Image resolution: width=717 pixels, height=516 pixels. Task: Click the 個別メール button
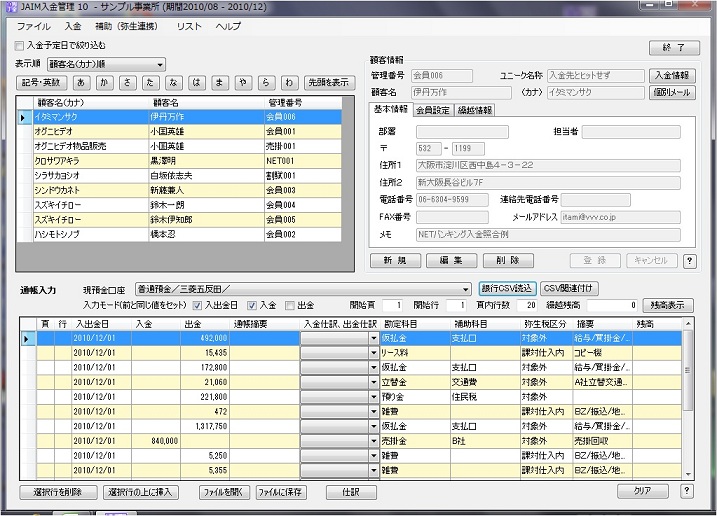pos(672,92)
